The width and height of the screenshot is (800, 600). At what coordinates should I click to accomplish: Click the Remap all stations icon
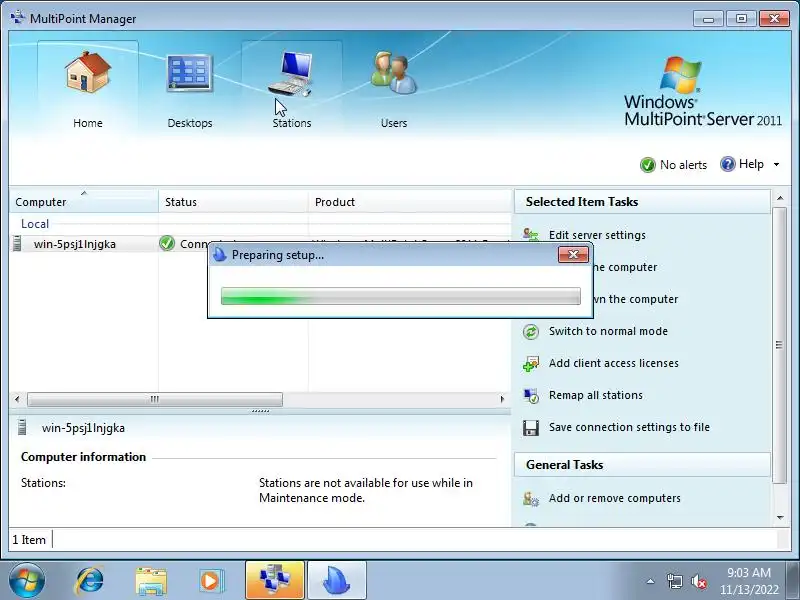pyautogui.click(x=531, y=396)
